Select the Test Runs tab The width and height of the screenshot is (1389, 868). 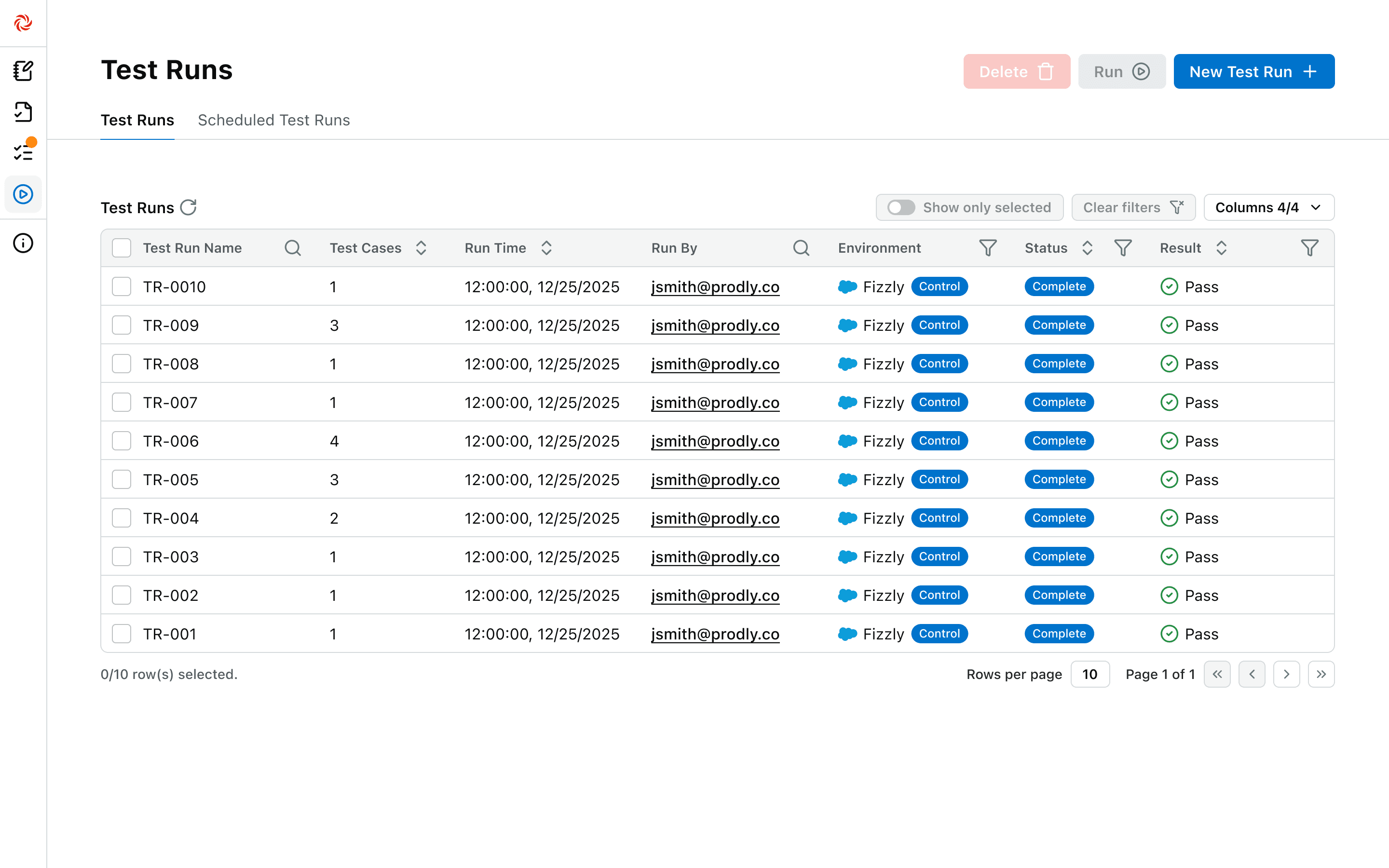coord(137,120)
